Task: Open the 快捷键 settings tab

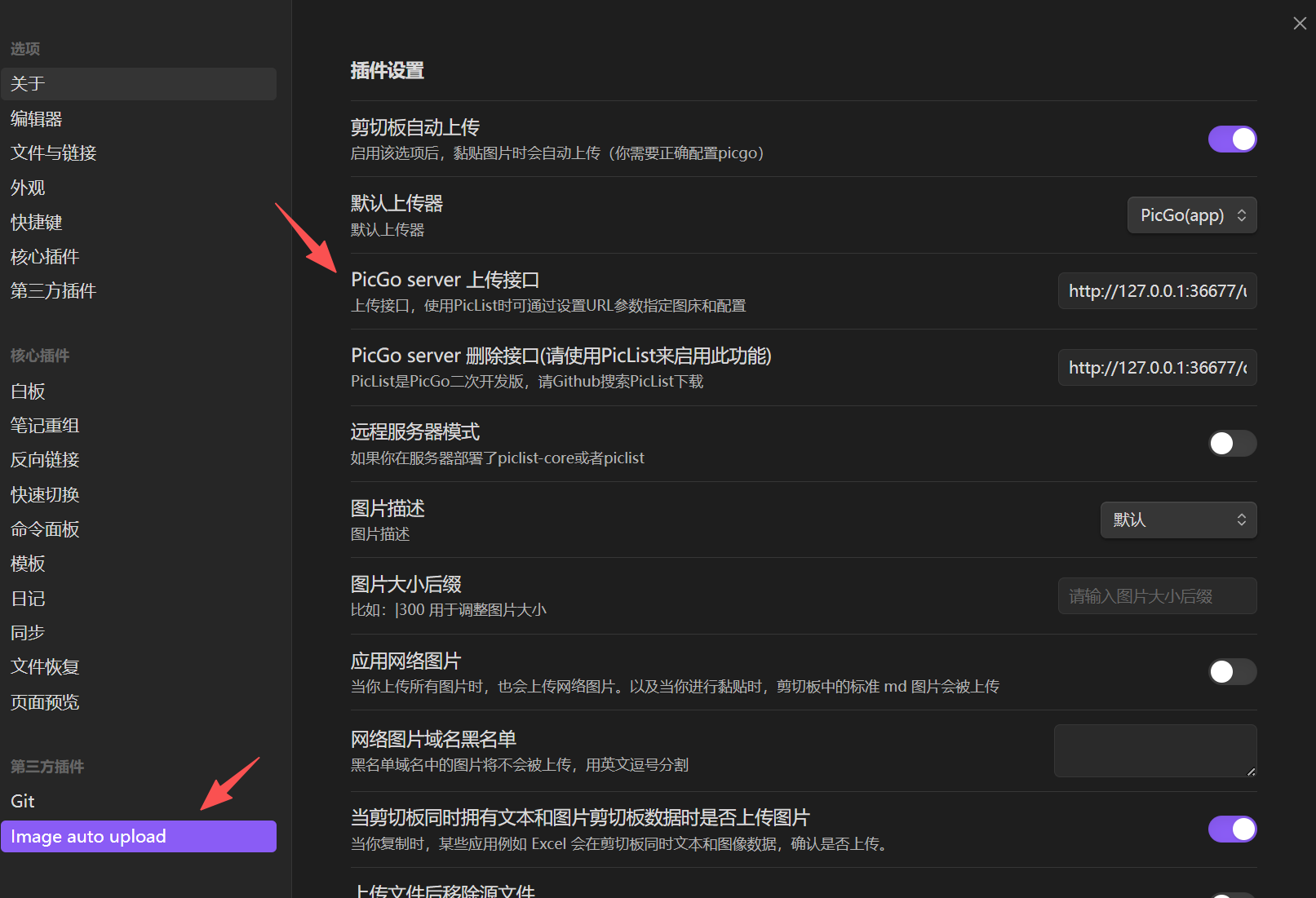Action: (37, 223)
